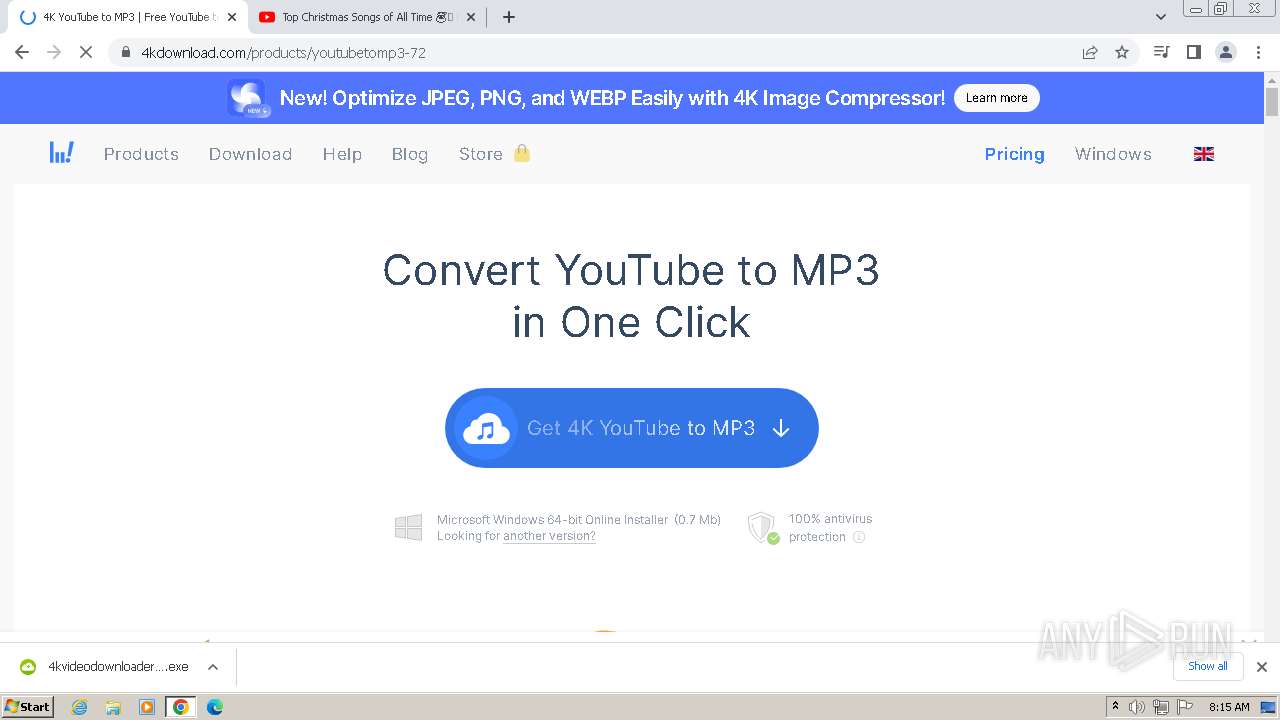The width and height of the screenshot is (1280, 720).
Task: Close the 4K YouTube to MP3 tab
Action: click(232, 17)
